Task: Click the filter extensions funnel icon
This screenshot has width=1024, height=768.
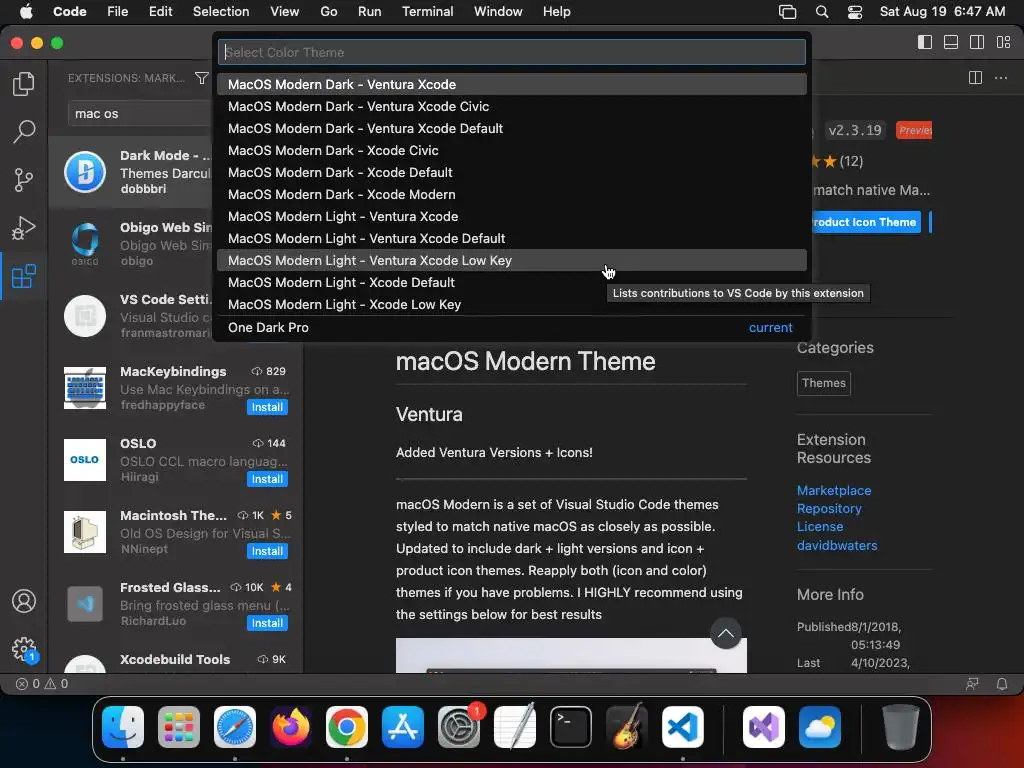Action: 202,78
